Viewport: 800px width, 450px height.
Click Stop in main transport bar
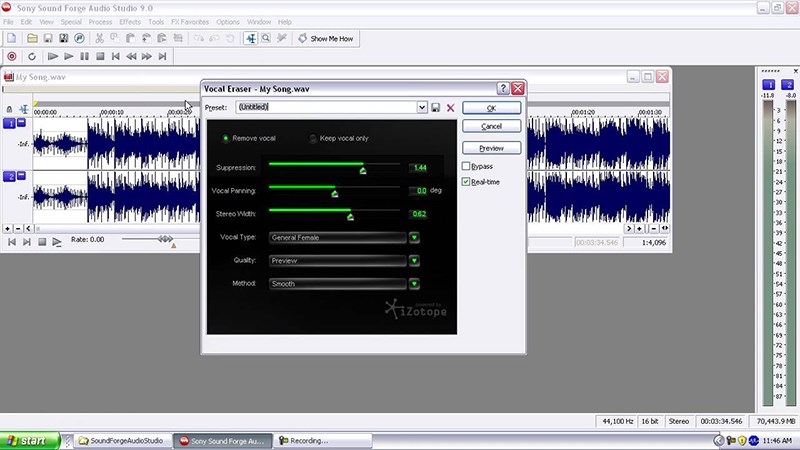click(101, 57)
